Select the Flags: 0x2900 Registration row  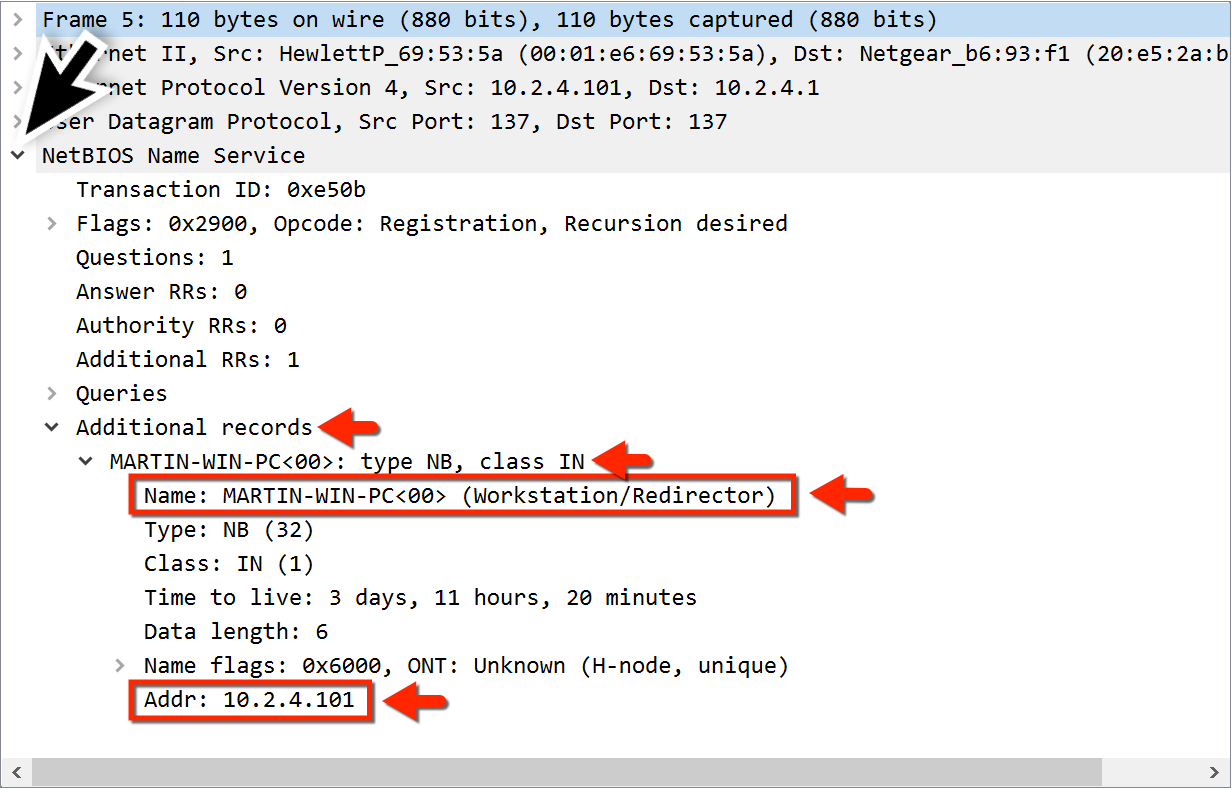(x=432, y=224)
